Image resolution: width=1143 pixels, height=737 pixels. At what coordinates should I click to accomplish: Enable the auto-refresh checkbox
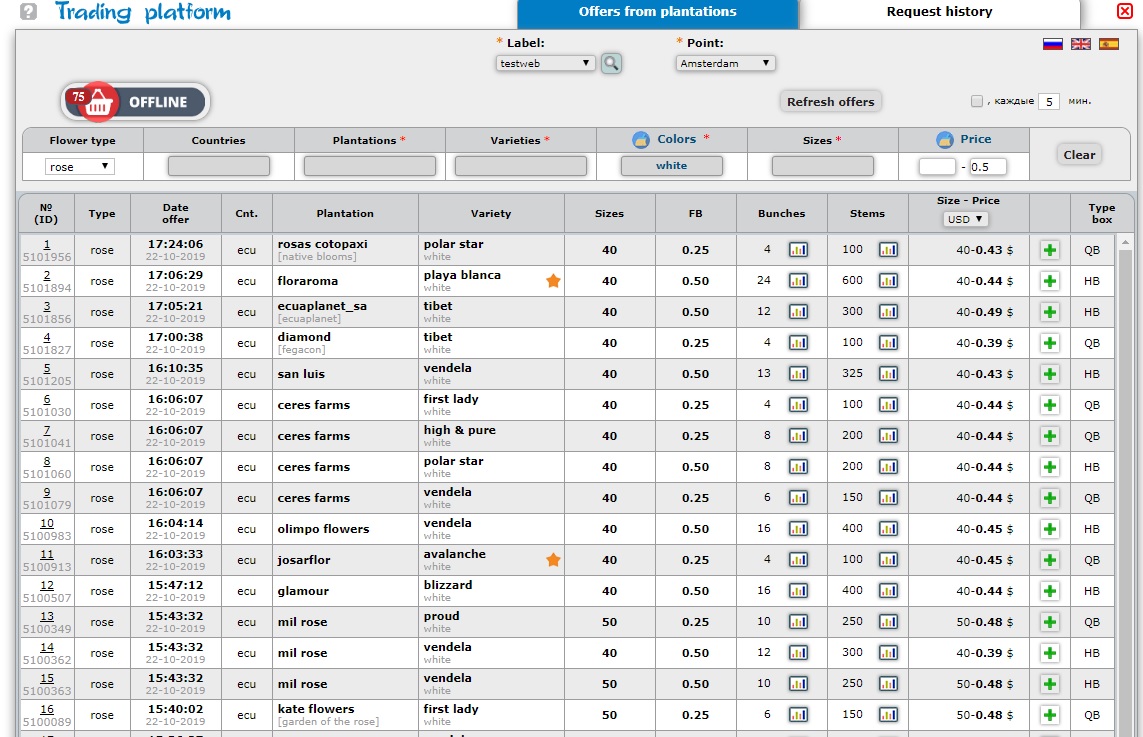pos(977,101)
